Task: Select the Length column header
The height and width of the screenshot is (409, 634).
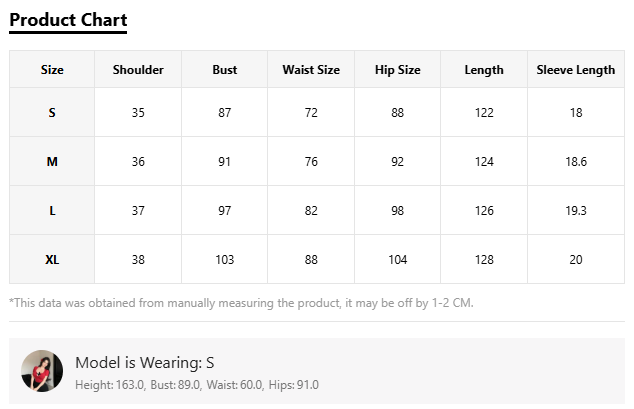Action: 484,70
